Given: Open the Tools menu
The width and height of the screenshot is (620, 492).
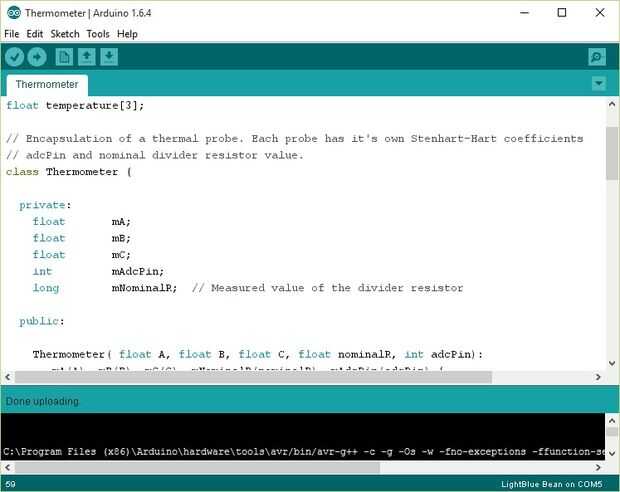Looking at the screenshot, I should coord(98,34).
